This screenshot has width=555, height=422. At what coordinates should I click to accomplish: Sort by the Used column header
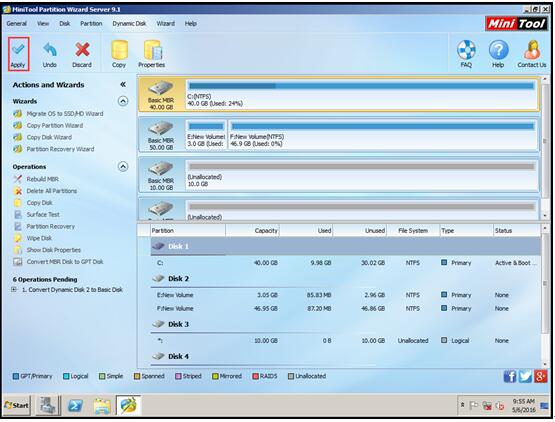(306, 230)
